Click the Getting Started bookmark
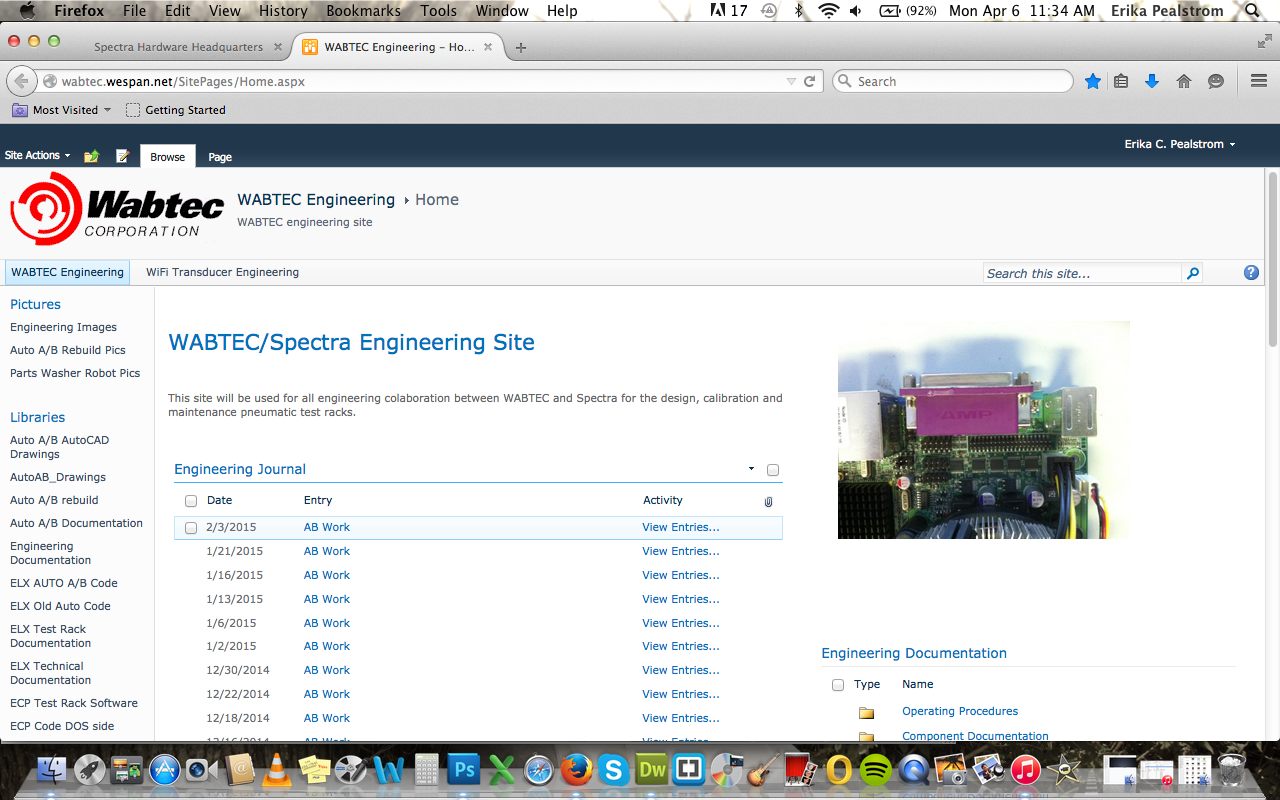The image size is (1280, 800). pos(175,110)
